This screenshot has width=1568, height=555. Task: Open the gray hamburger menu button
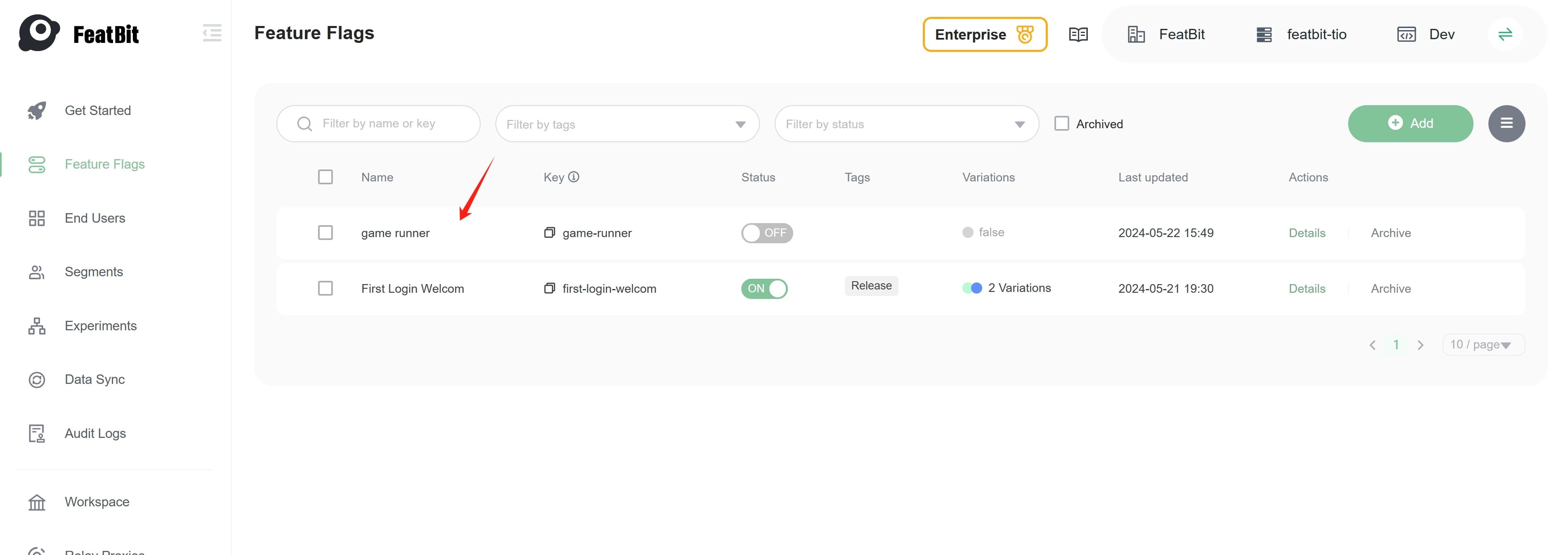pyautogui.click(x=1506, y=124)
